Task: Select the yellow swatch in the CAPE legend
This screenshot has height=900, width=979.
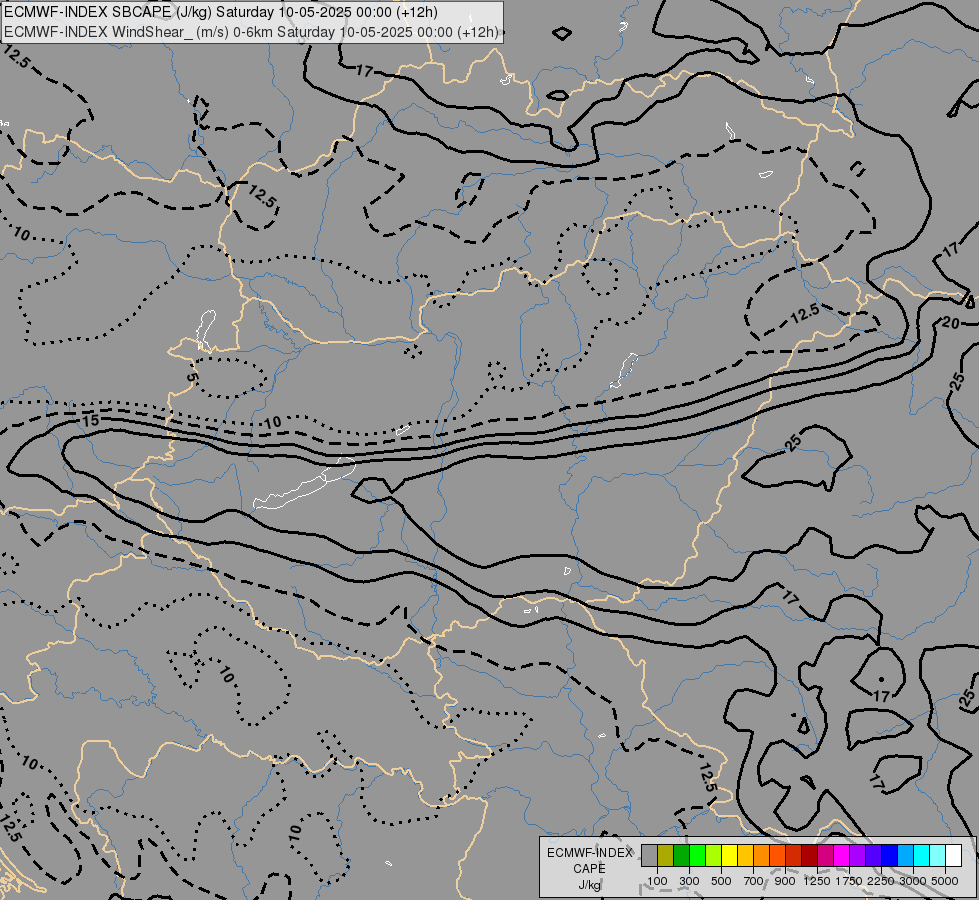Action: (x=729, y=855)
